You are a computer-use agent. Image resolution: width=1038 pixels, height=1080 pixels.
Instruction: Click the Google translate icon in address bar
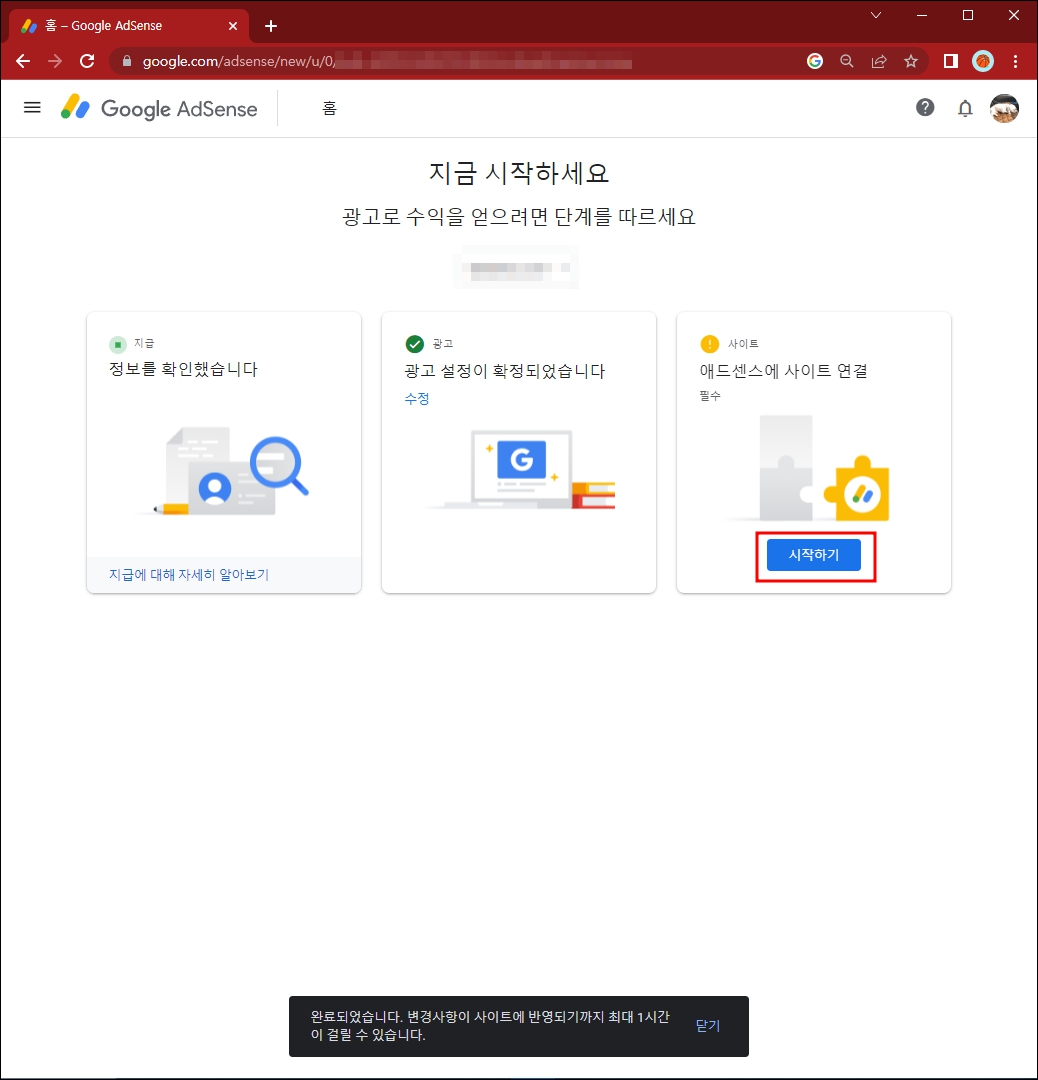tap(814, 61)
